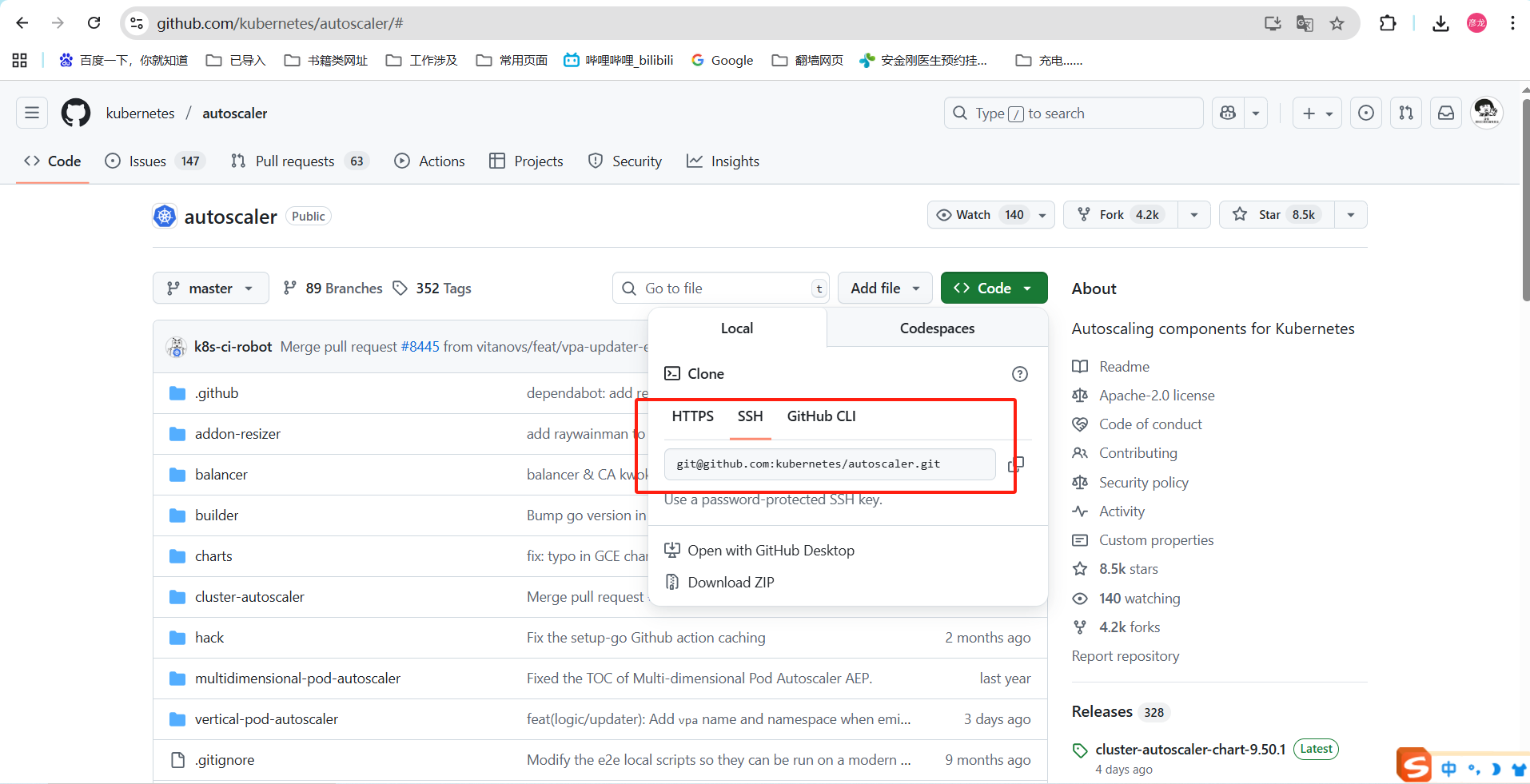Open the Issues tab
1530x784 pixels.
click(x=155, y=161)
